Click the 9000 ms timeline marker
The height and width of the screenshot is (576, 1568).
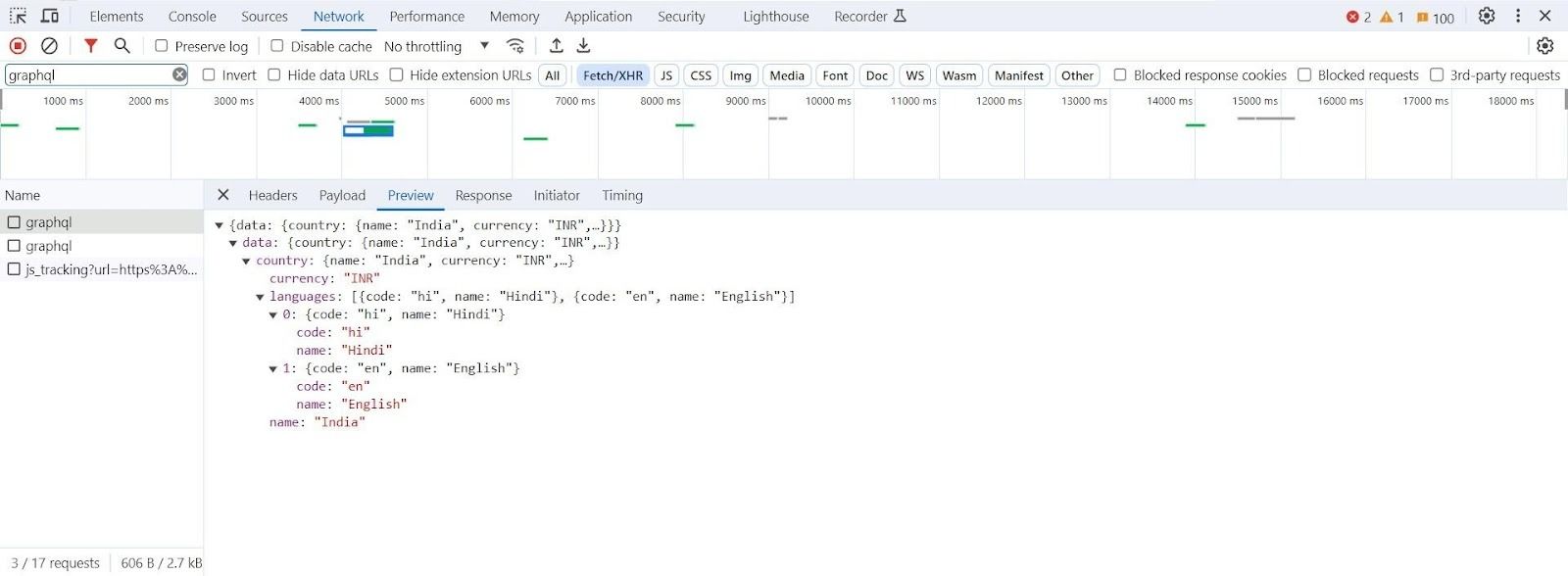coord(746,101)
